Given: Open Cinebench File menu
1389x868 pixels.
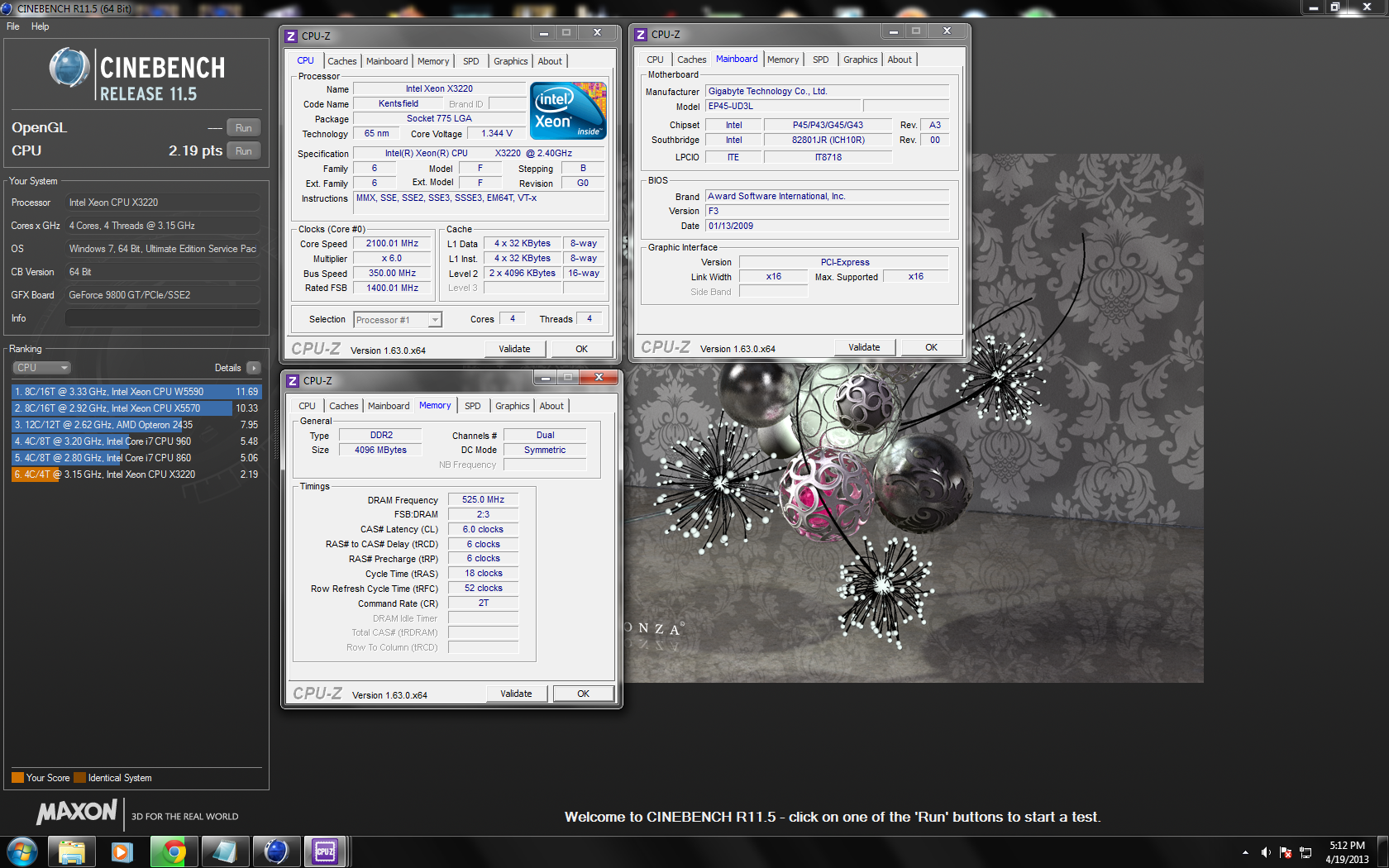Looking at the screenshot, I should (x=13, y=26).
